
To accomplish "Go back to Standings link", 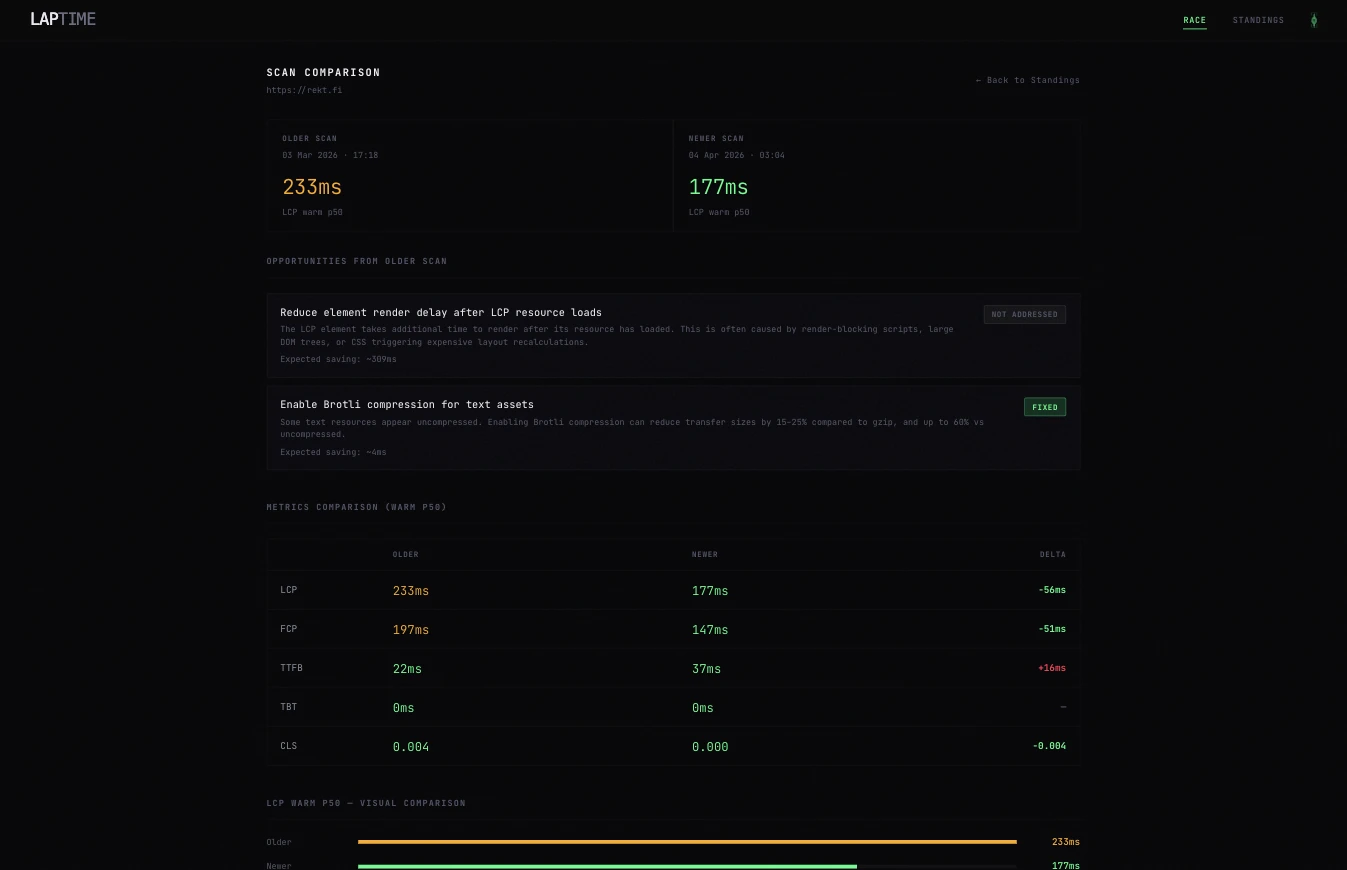I will [x=1027, y=80].
